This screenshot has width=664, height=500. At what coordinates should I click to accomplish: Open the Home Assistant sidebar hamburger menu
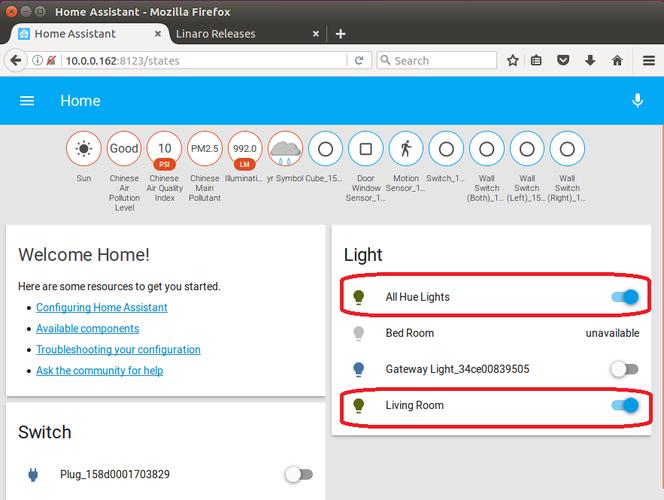pyautogui.click(x=27, y=101)
